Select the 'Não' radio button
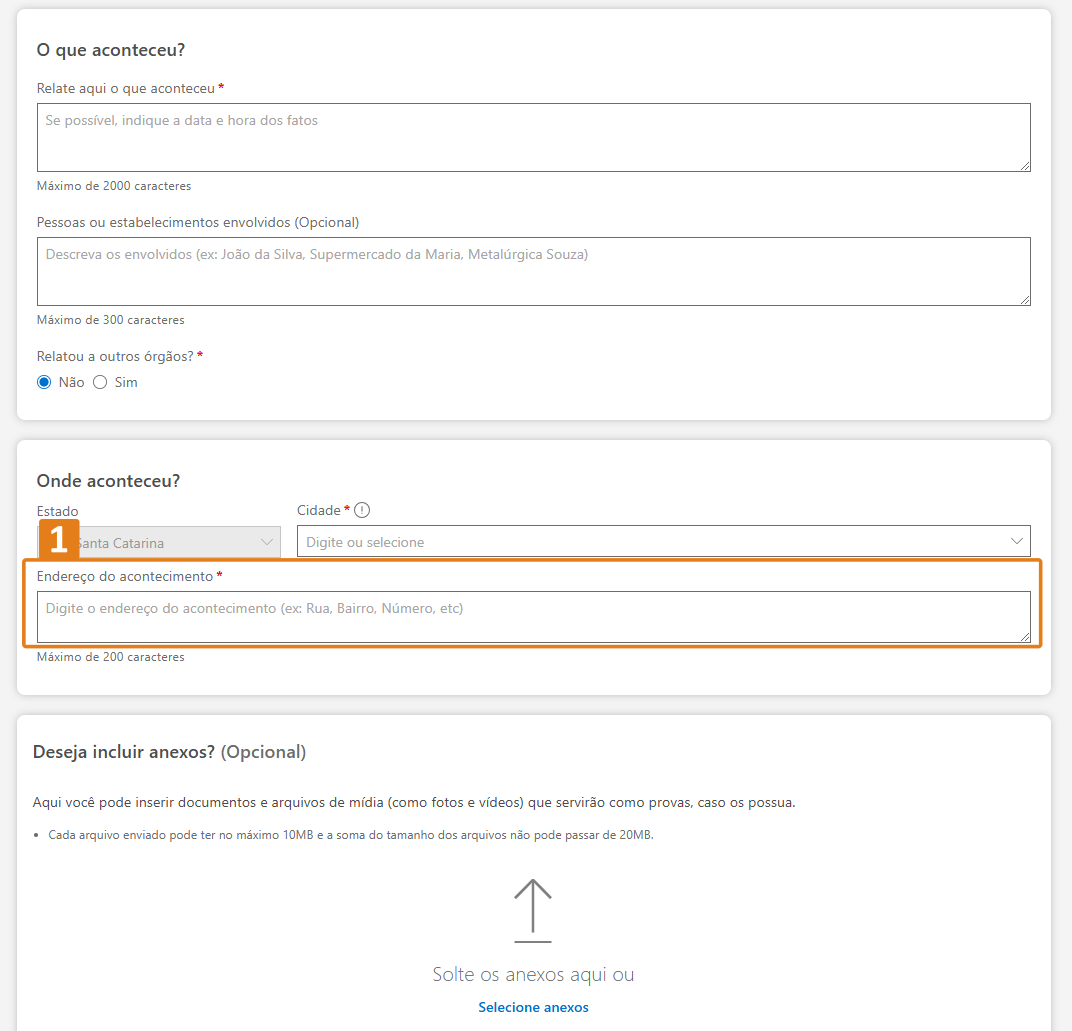The width and height of the screenshot is (1072, 1031). (44, 382)
